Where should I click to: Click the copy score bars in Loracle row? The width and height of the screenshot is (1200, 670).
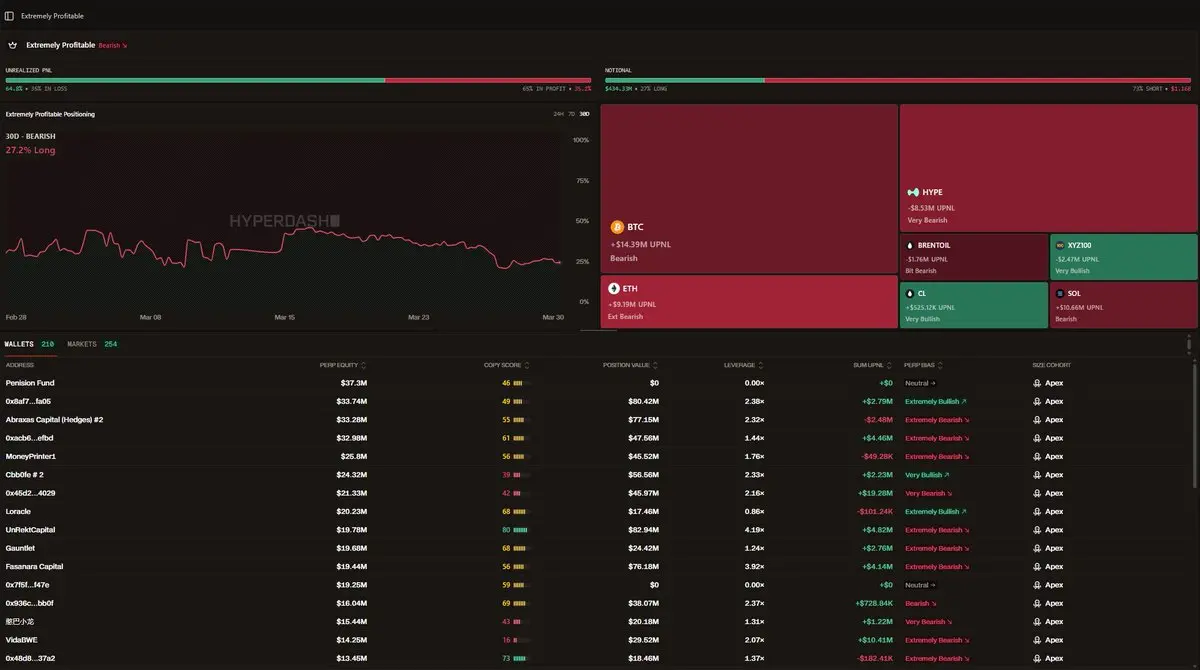click(x=520, y=511)
